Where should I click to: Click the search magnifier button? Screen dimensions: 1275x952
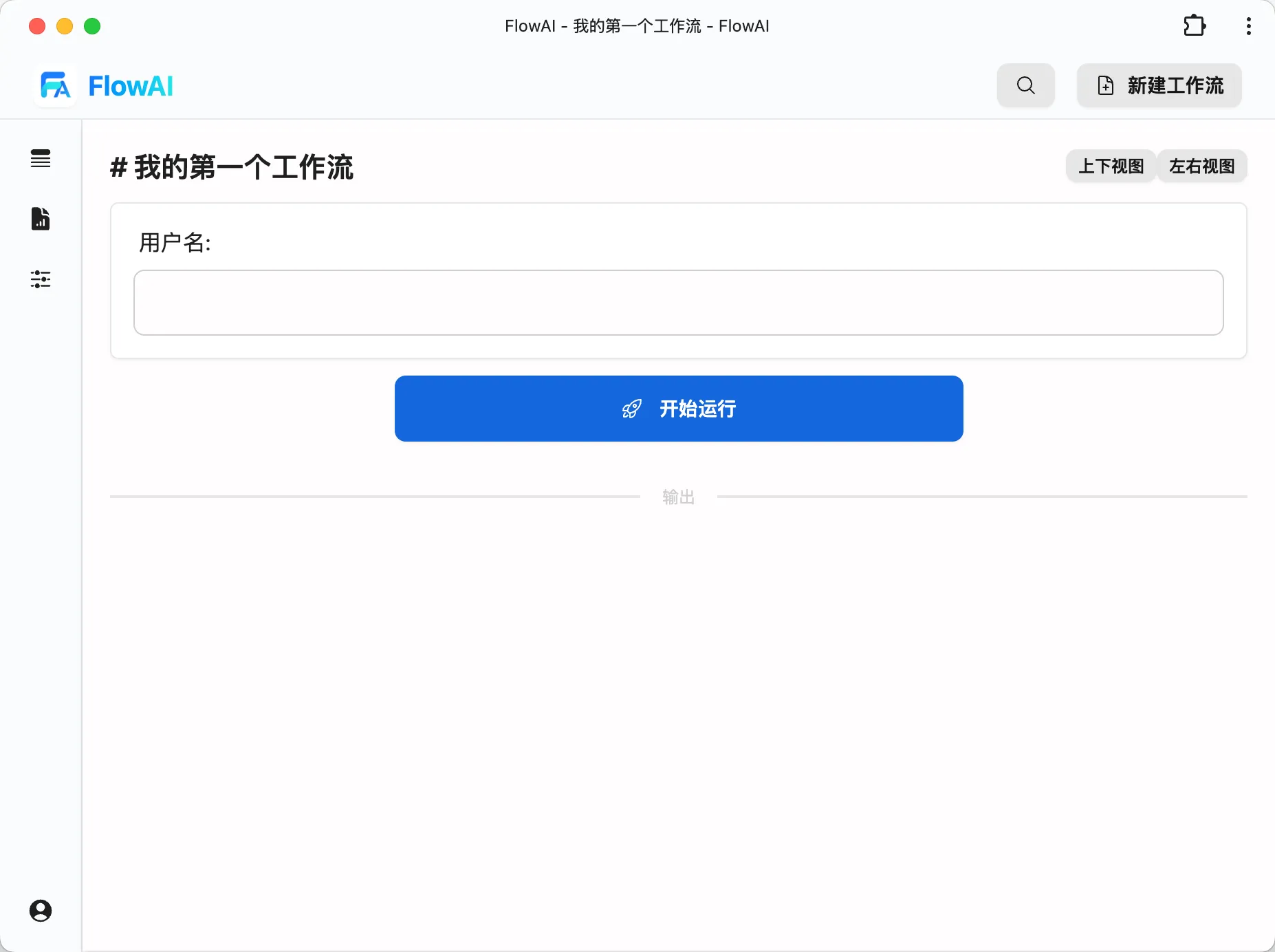(x=1026, y=85)
